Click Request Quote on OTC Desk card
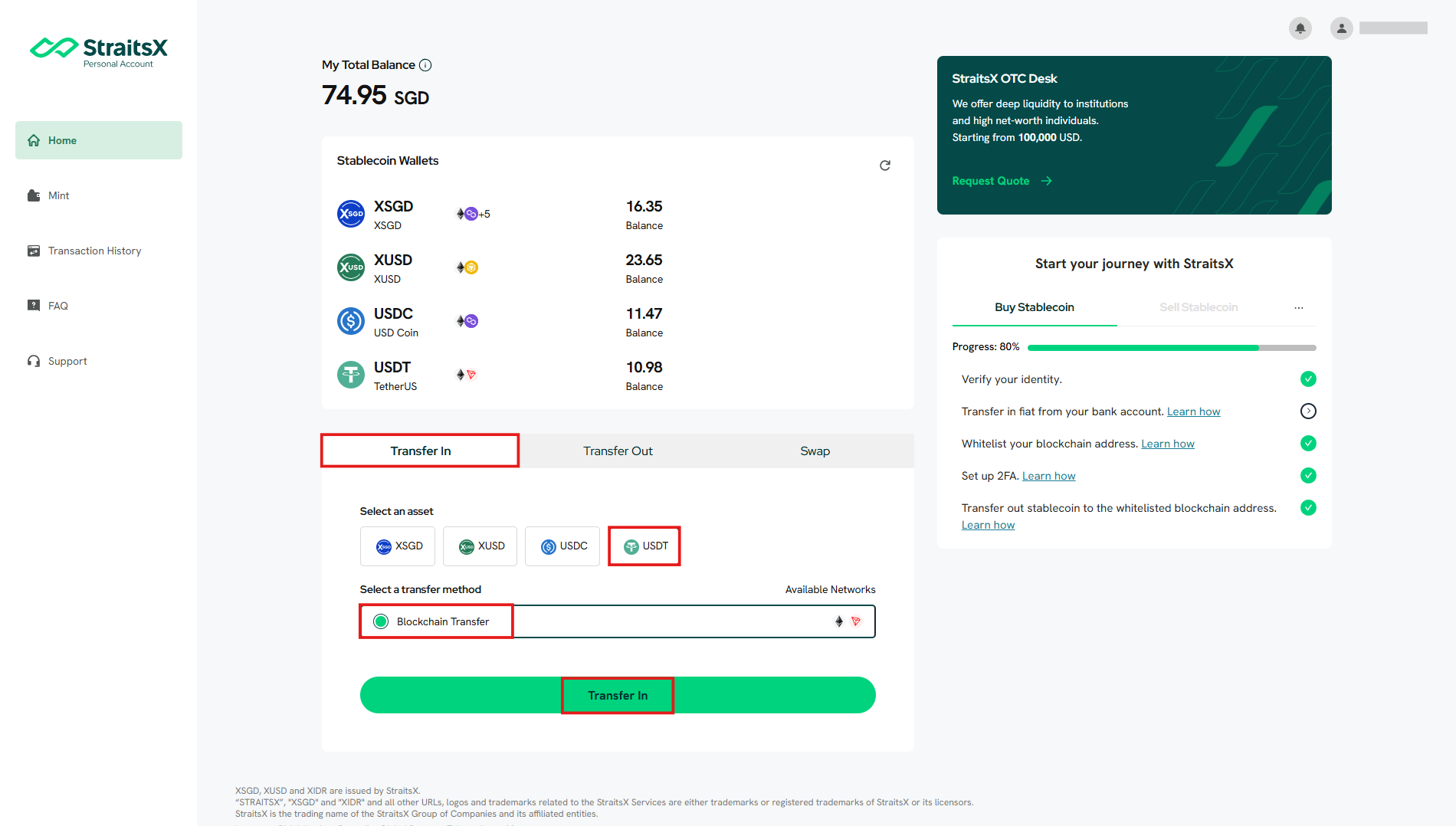The width and height of the screenshot is (1456, 826). [x=1002, y=181]
